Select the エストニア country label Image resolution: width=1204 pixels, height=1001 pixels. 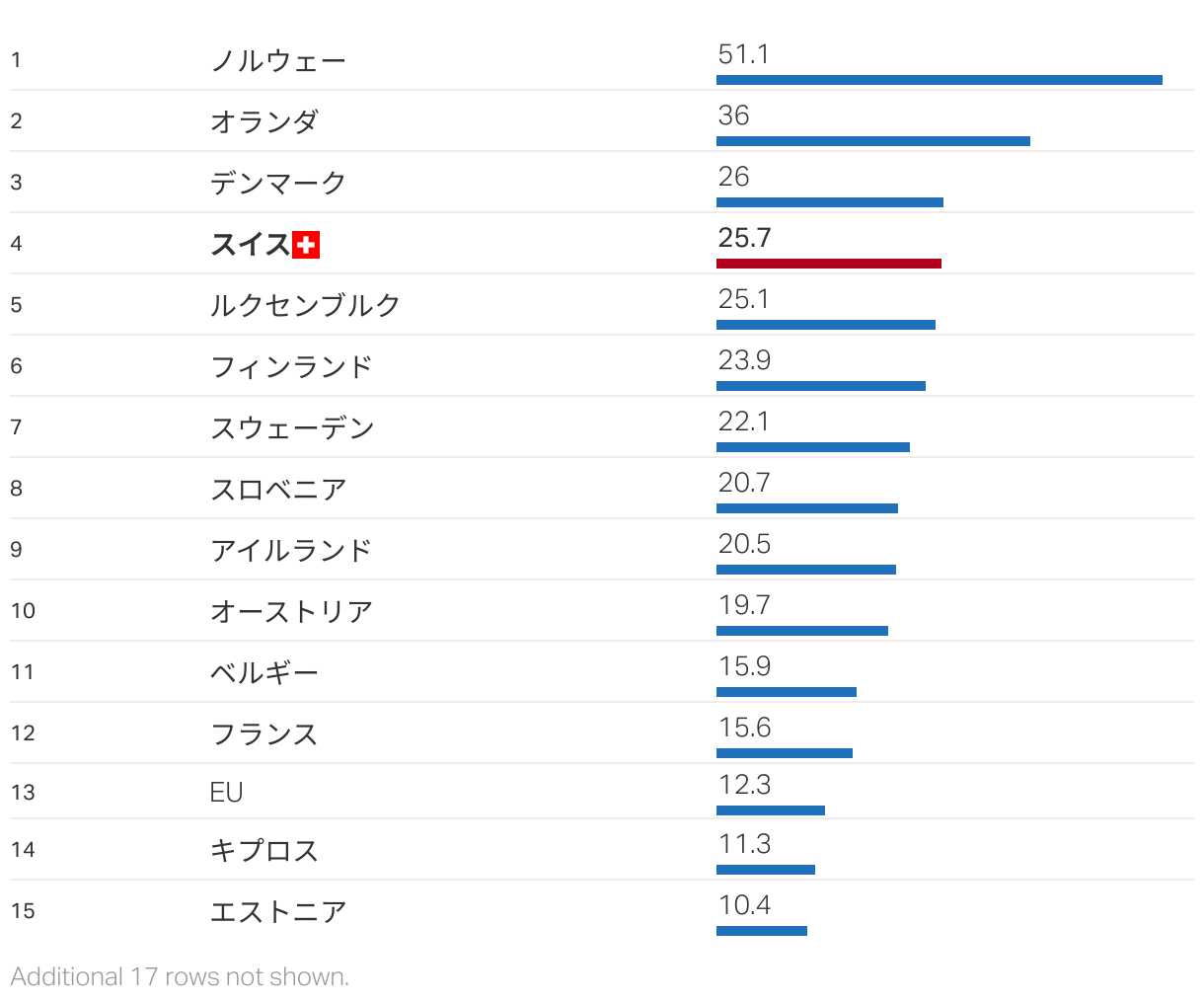click(278, 911)
